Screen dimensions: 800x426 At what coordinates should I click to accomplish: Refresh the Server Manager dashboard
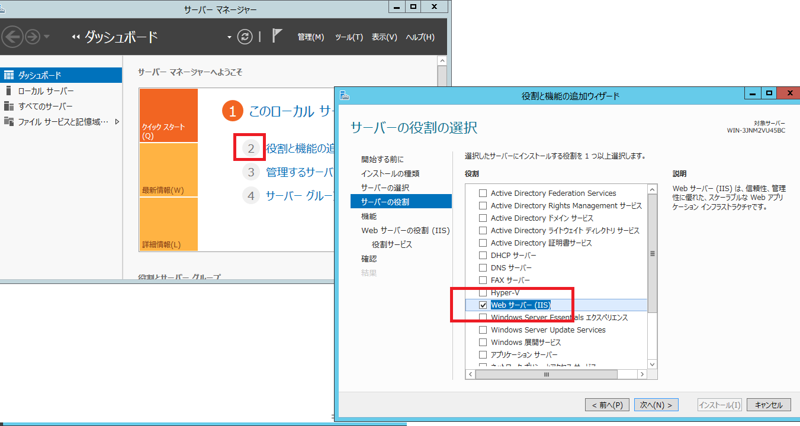click(x=245, y=37)
